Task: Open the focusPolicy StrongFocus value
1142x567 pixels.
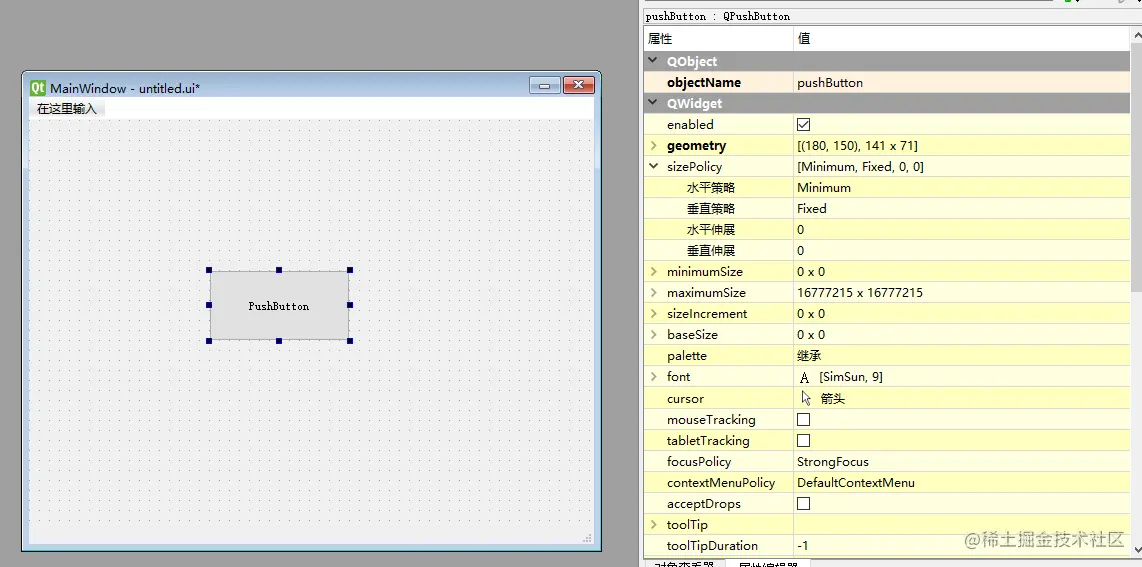Action: point(963,461)
